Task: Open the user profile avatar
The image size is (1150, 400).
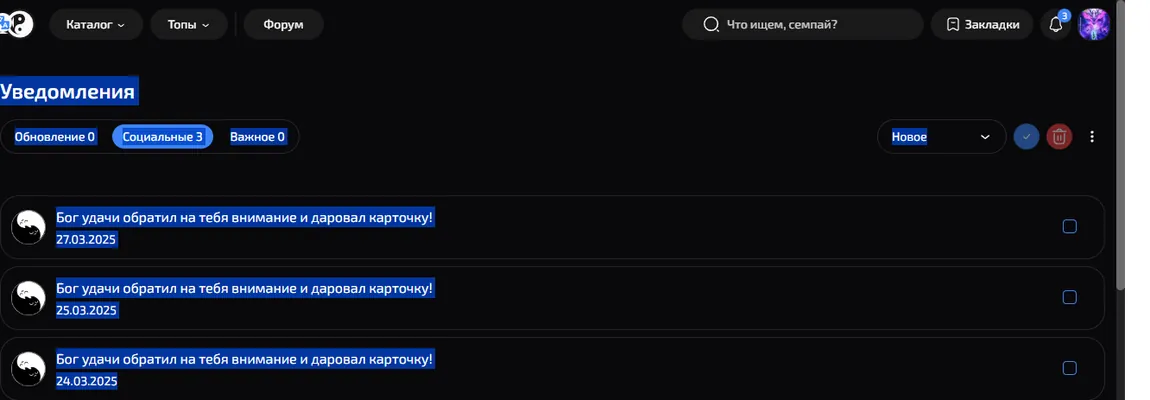Action: click(x=1094, y=25)
